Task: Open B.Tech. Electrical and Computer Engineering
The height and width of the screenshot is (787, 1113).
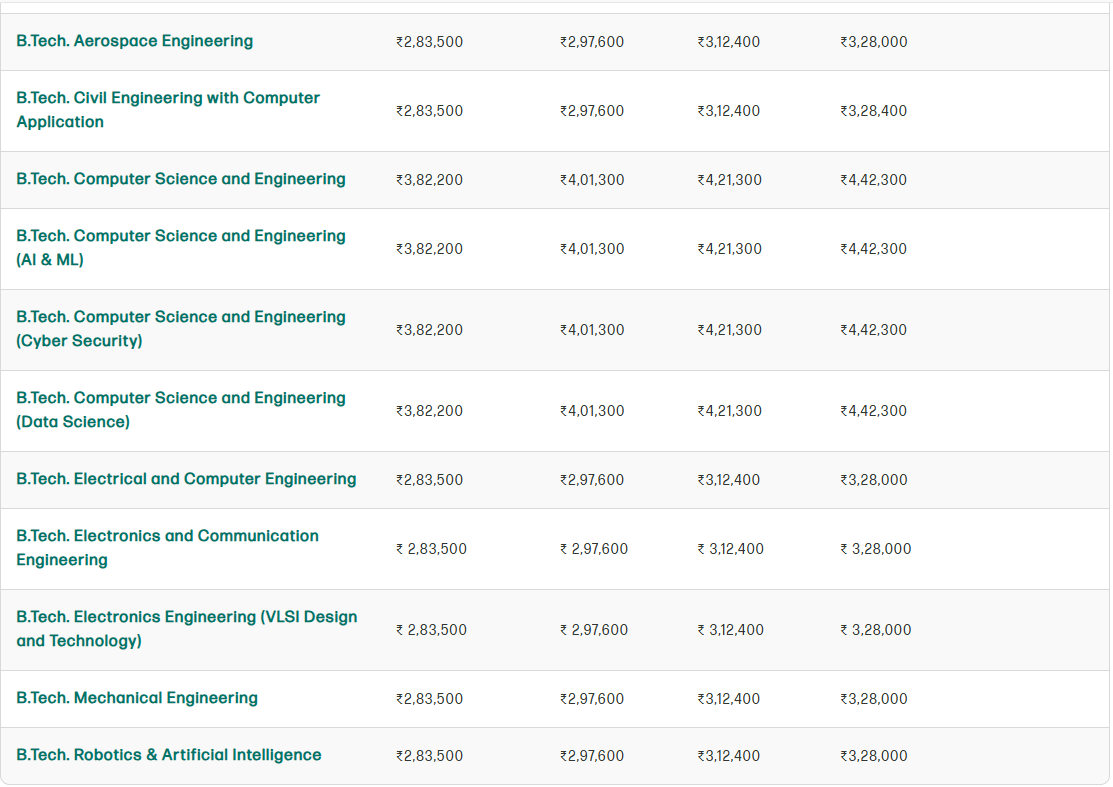Action: [186, 479]
